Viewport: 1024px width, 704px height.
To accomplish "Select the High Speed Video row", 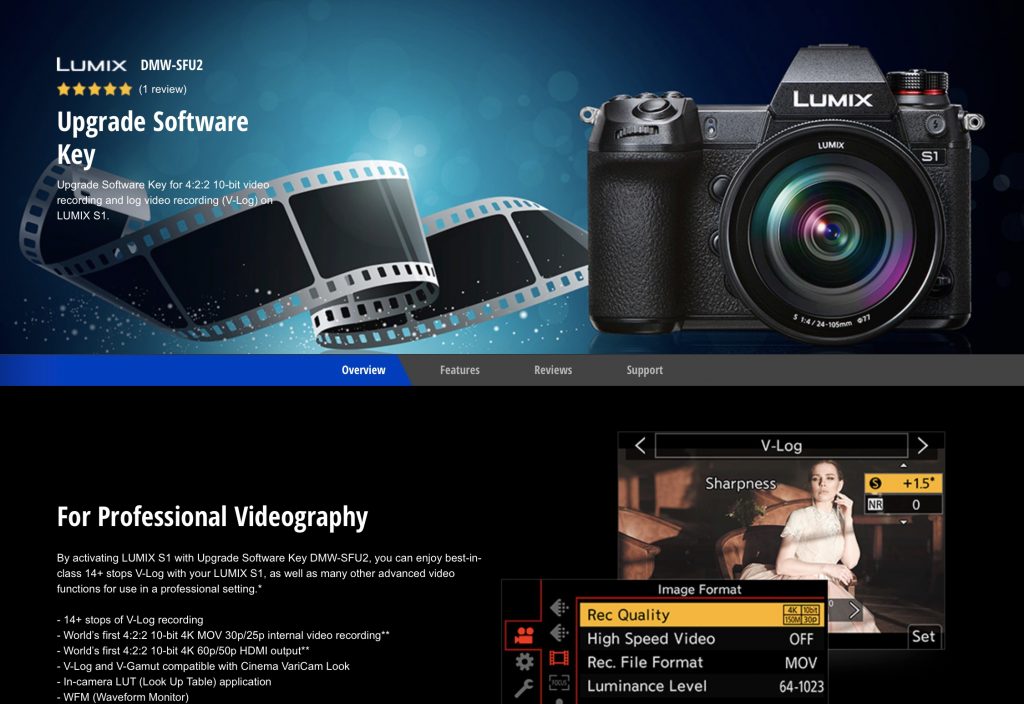I will [x=700, y=639].
